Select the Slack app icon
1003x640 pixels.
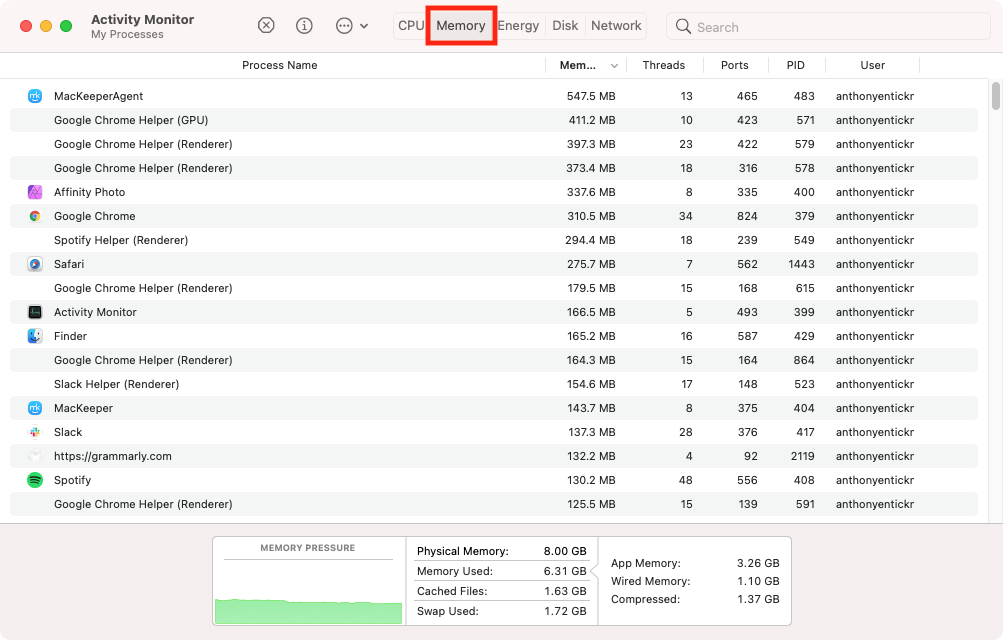pos(35,432)
